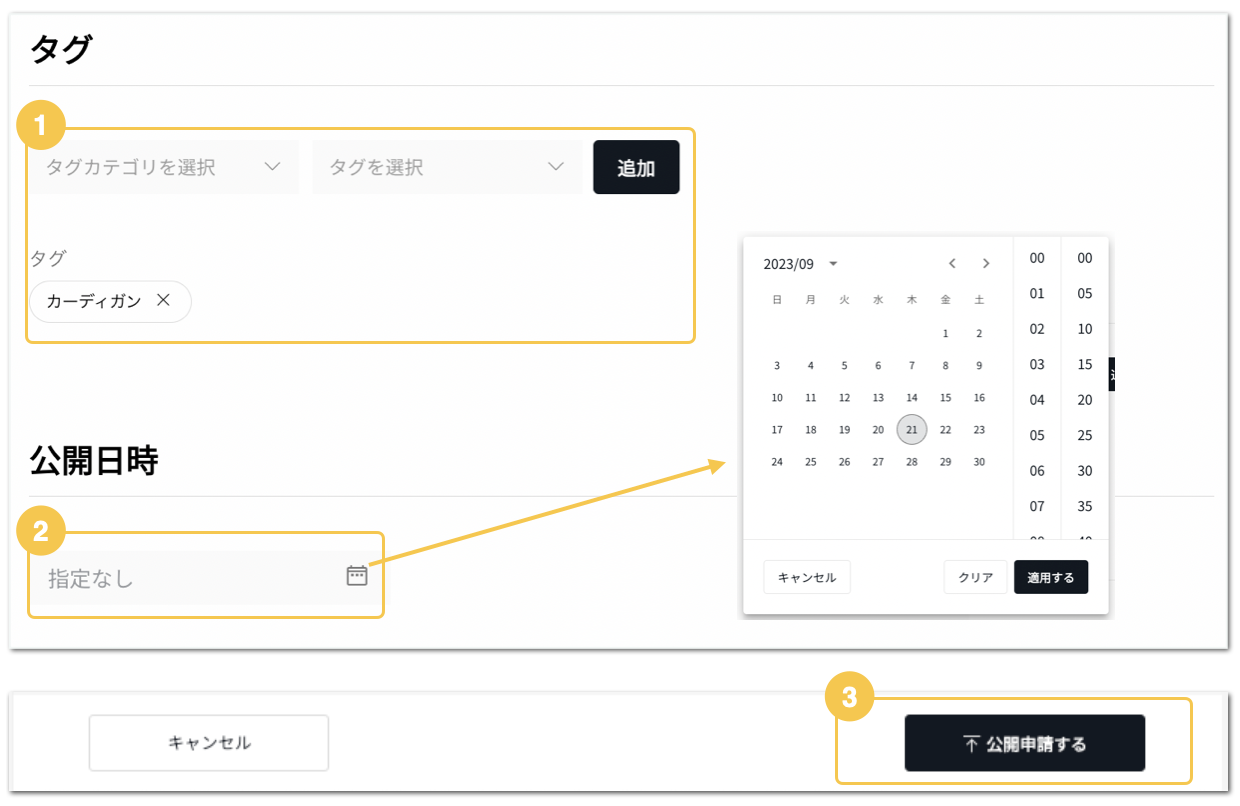
Task: Choose minute 30 in the minute column
Action: 1085,471
